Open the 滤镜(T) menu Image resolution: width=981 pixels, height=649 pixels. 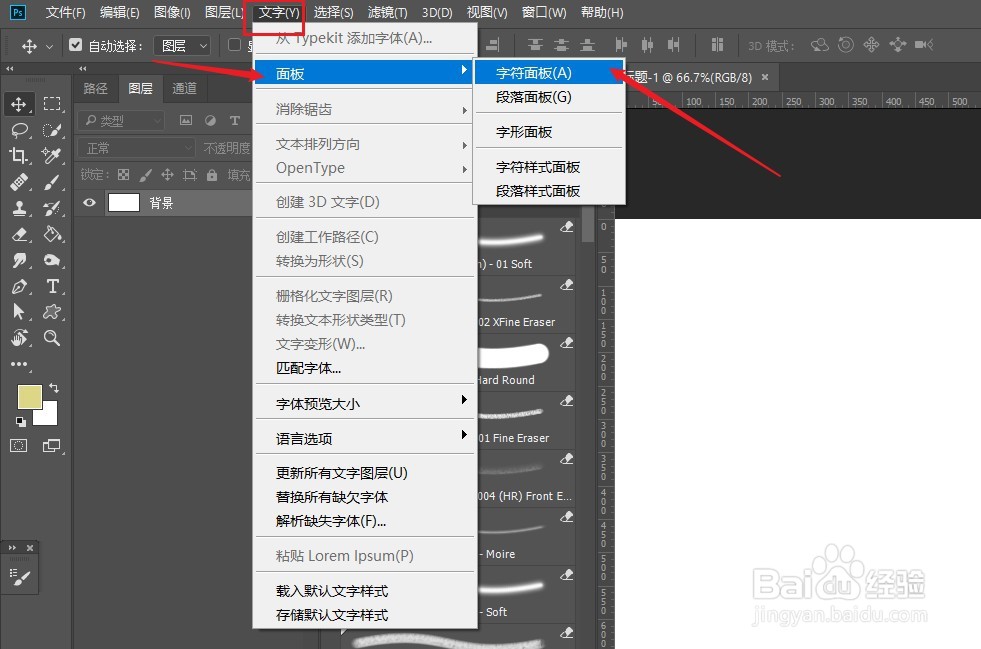click(387, 13)
